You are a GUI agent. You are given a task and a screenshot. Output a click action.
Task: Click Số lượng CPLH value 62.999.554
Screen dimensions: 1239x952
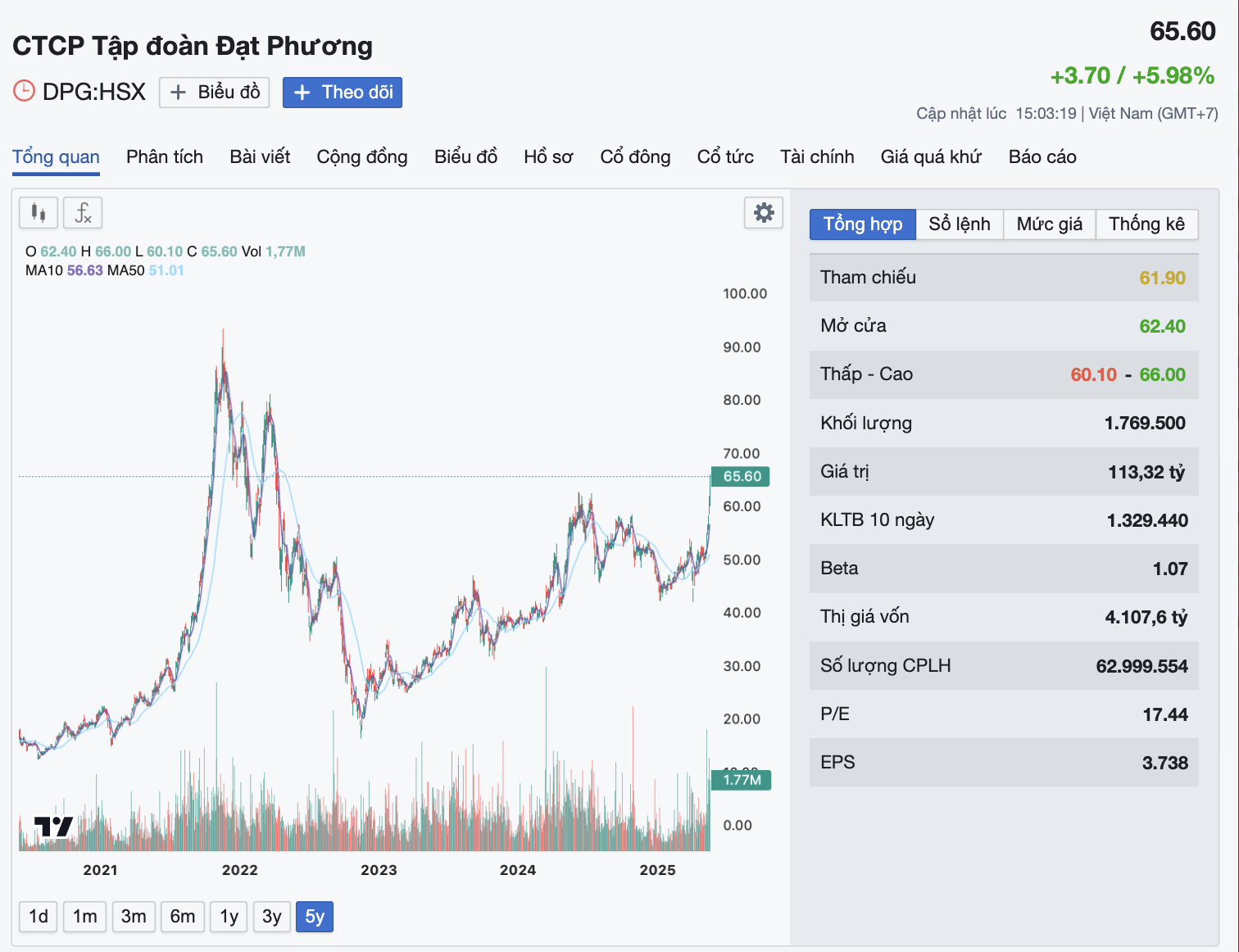(x=1141, y=666)
